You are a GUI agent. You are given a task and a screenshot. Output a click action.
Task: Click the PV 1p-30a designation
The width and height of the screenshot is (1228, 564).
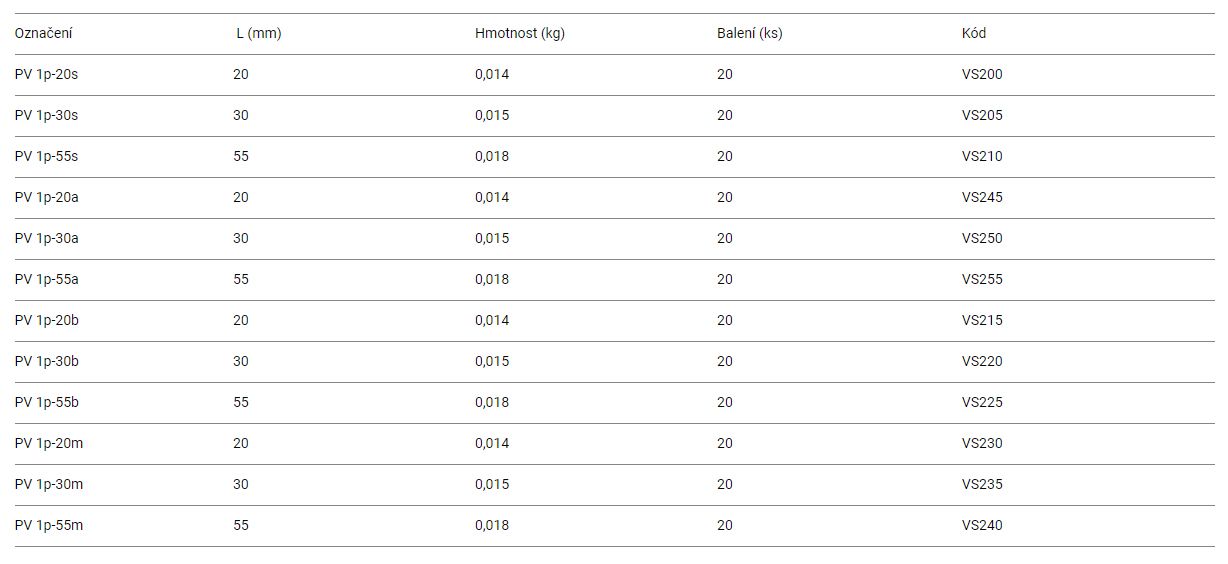click(47, 238)
